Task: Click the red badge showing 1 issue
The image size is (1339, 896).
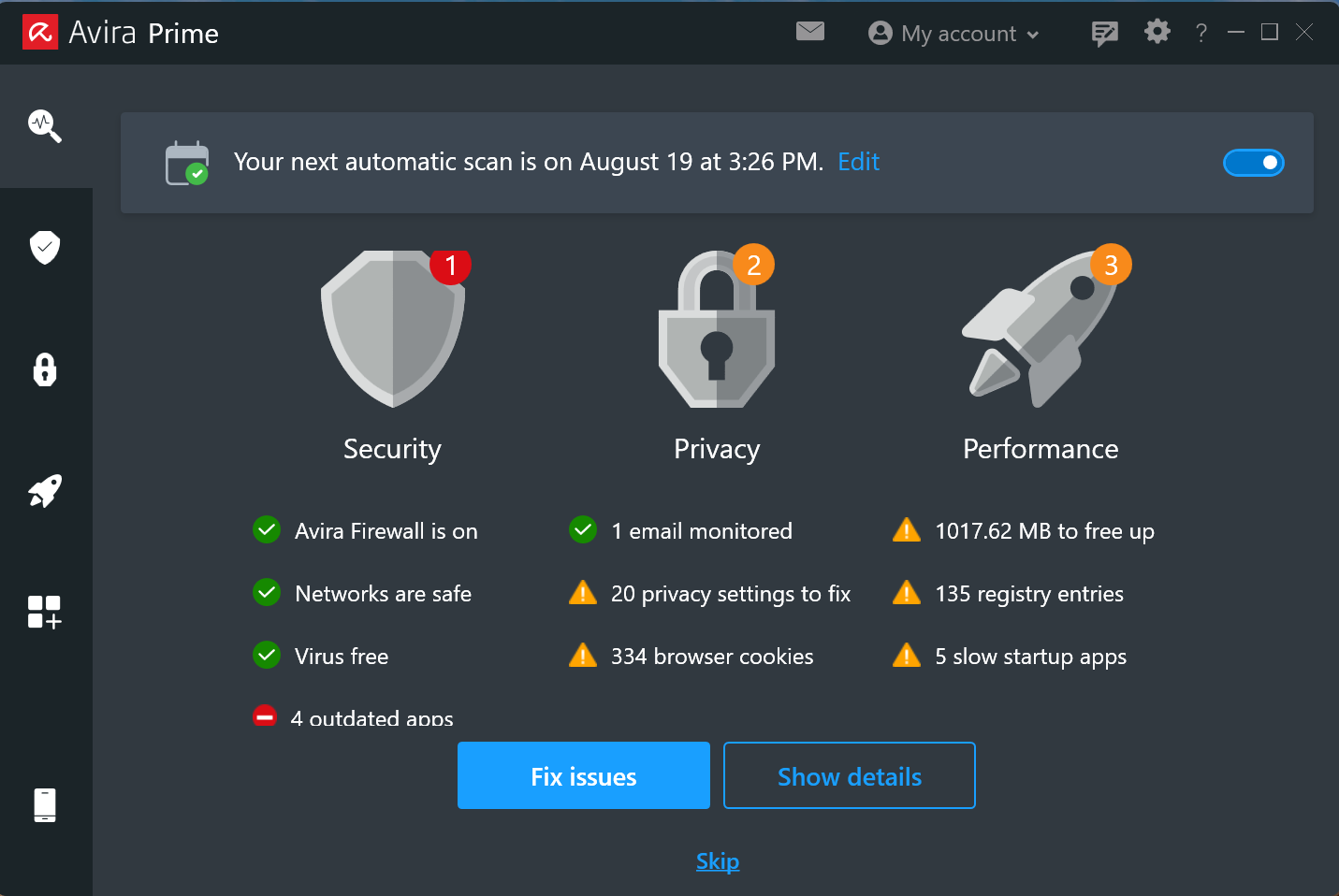Action: tap(451, 266)
